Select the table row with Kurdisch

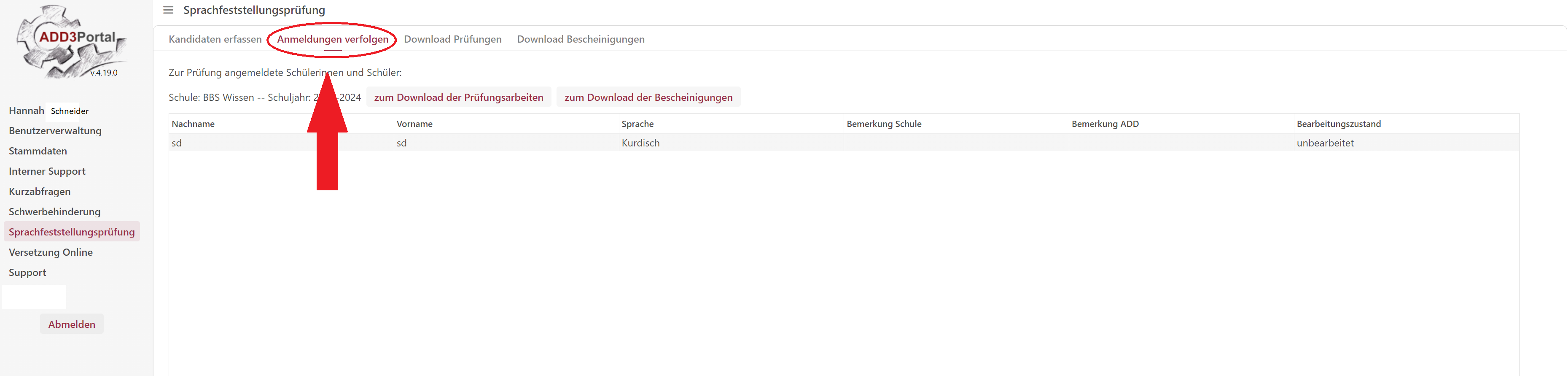pos(640,143)
